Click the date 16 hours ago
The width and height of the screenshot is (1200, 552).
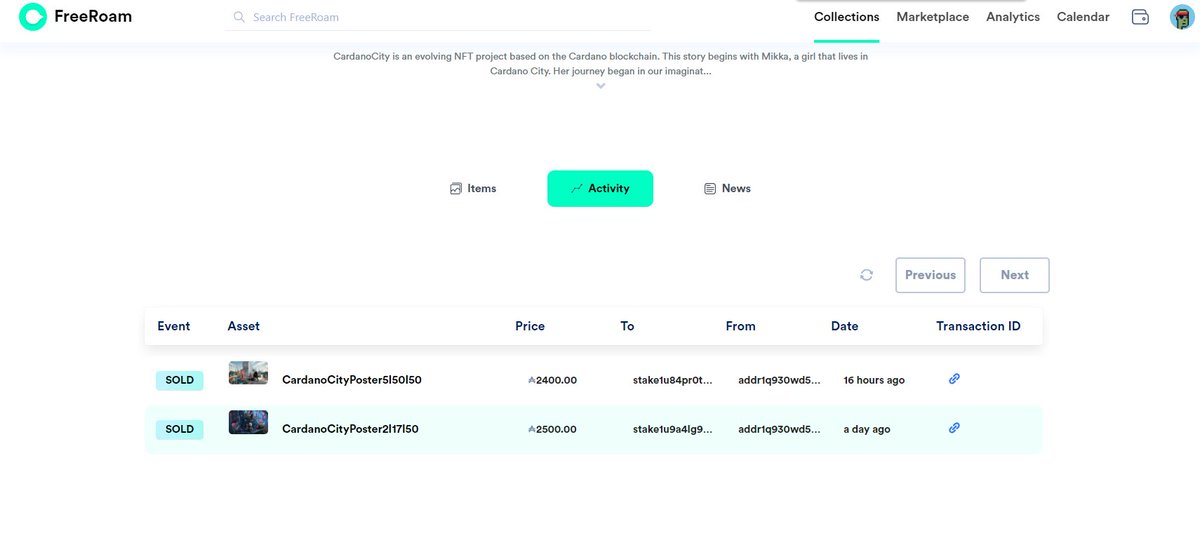874,380
